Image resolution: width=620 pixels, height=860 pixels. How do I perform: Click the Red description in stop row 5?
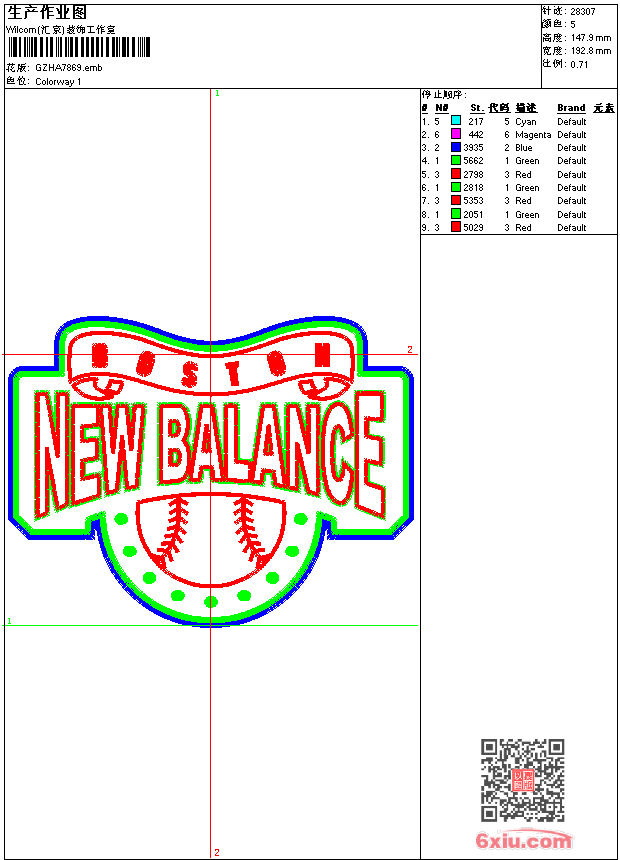pos(523,175)
